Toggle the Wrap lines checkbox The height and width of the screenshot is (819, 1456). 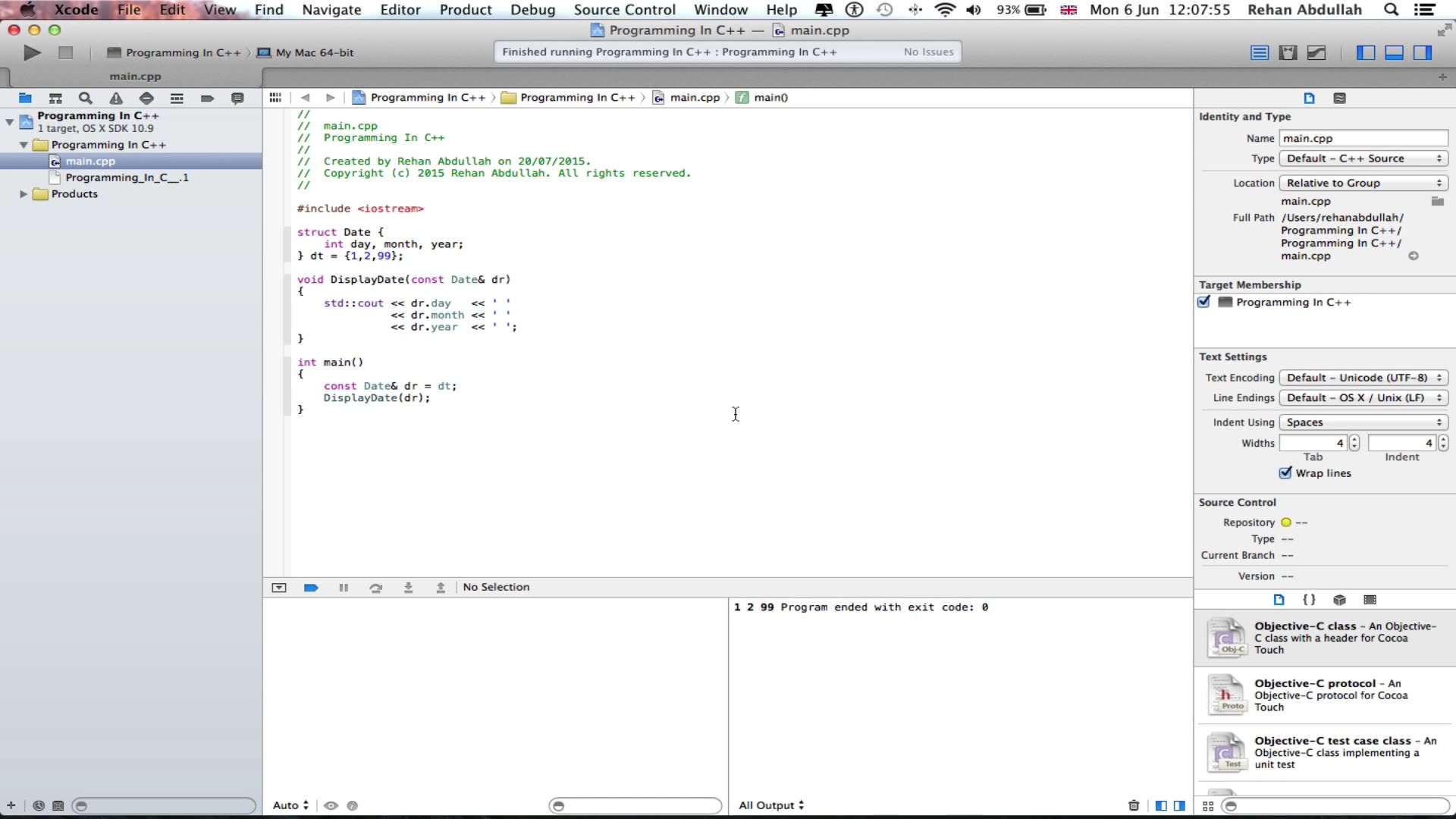[x=1285, y=473]
